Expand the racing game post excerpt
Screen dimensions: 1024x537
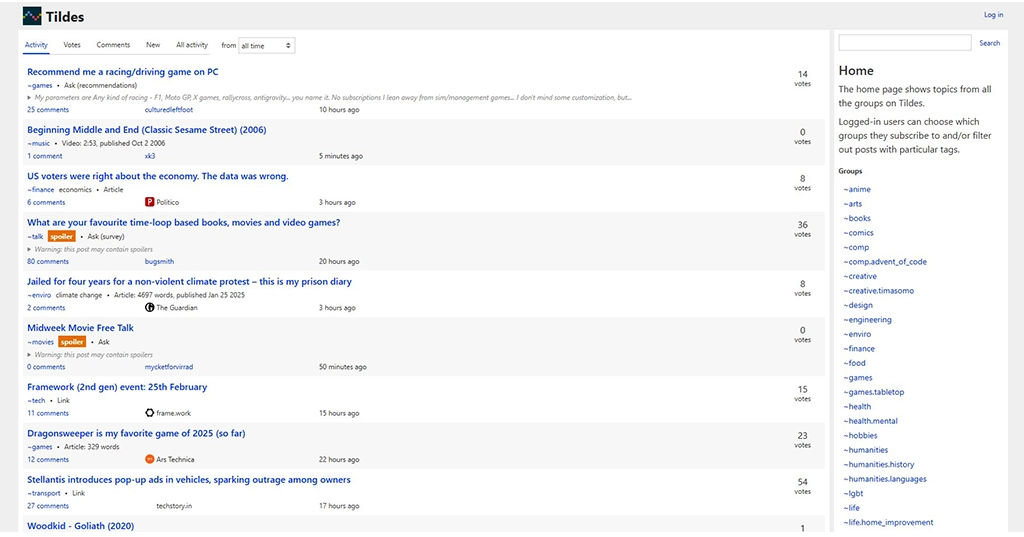(x=31, y=98)
